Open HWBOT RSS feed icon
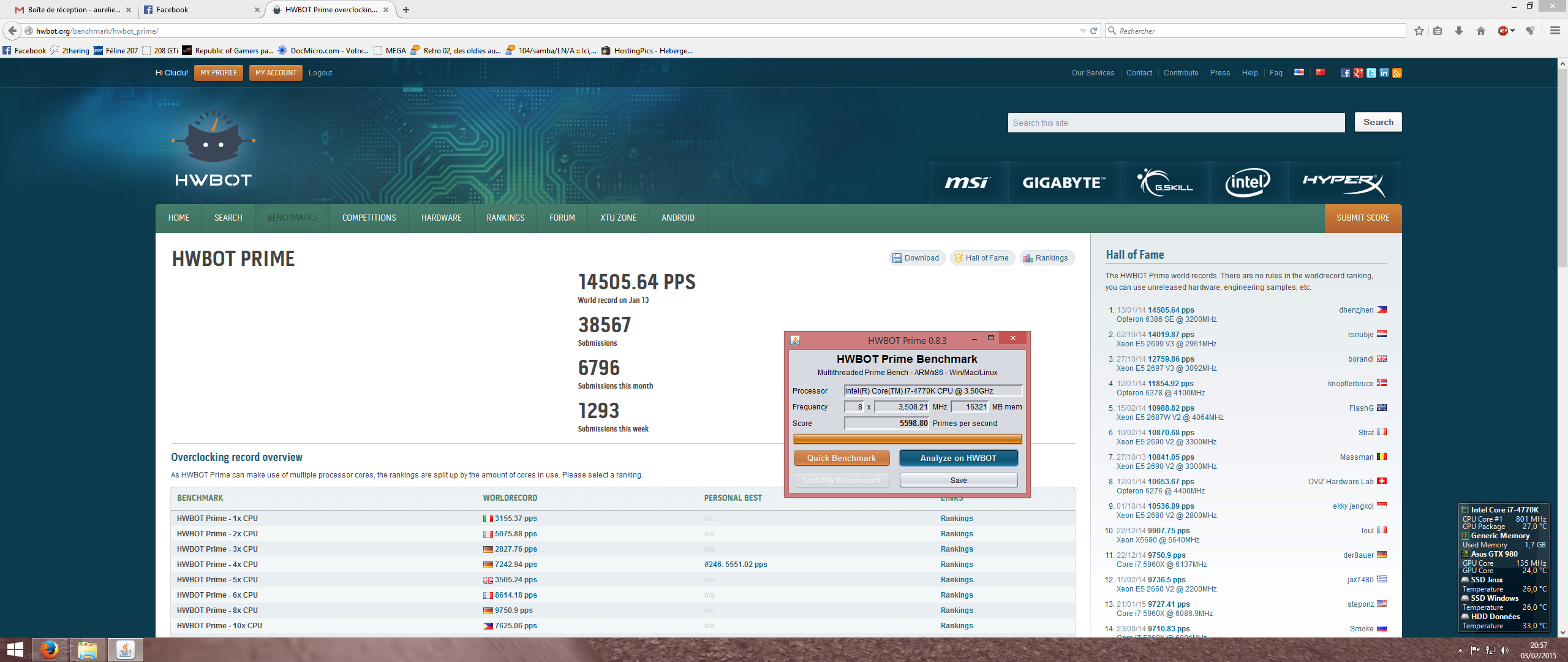 (x=1396, y=73)
